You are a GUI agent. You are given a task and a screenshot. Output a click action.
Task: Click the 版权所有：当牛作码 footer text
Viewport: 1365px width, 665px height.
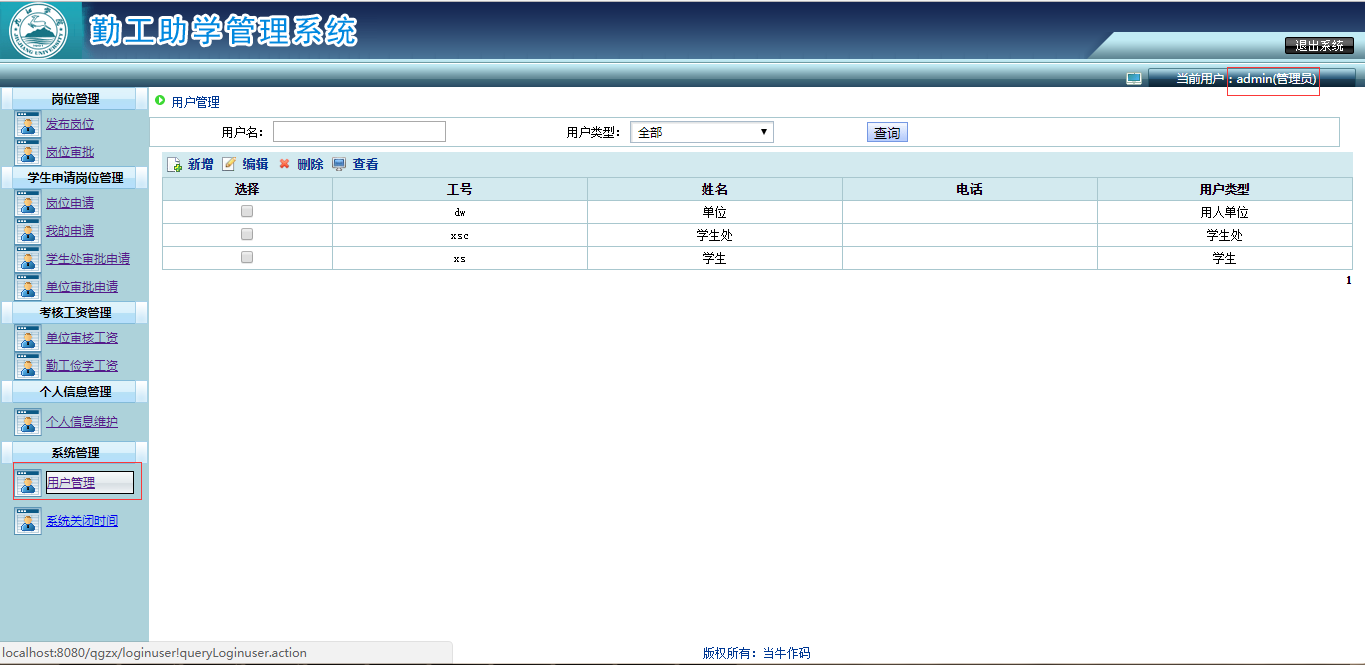click(x=756, y=653)
